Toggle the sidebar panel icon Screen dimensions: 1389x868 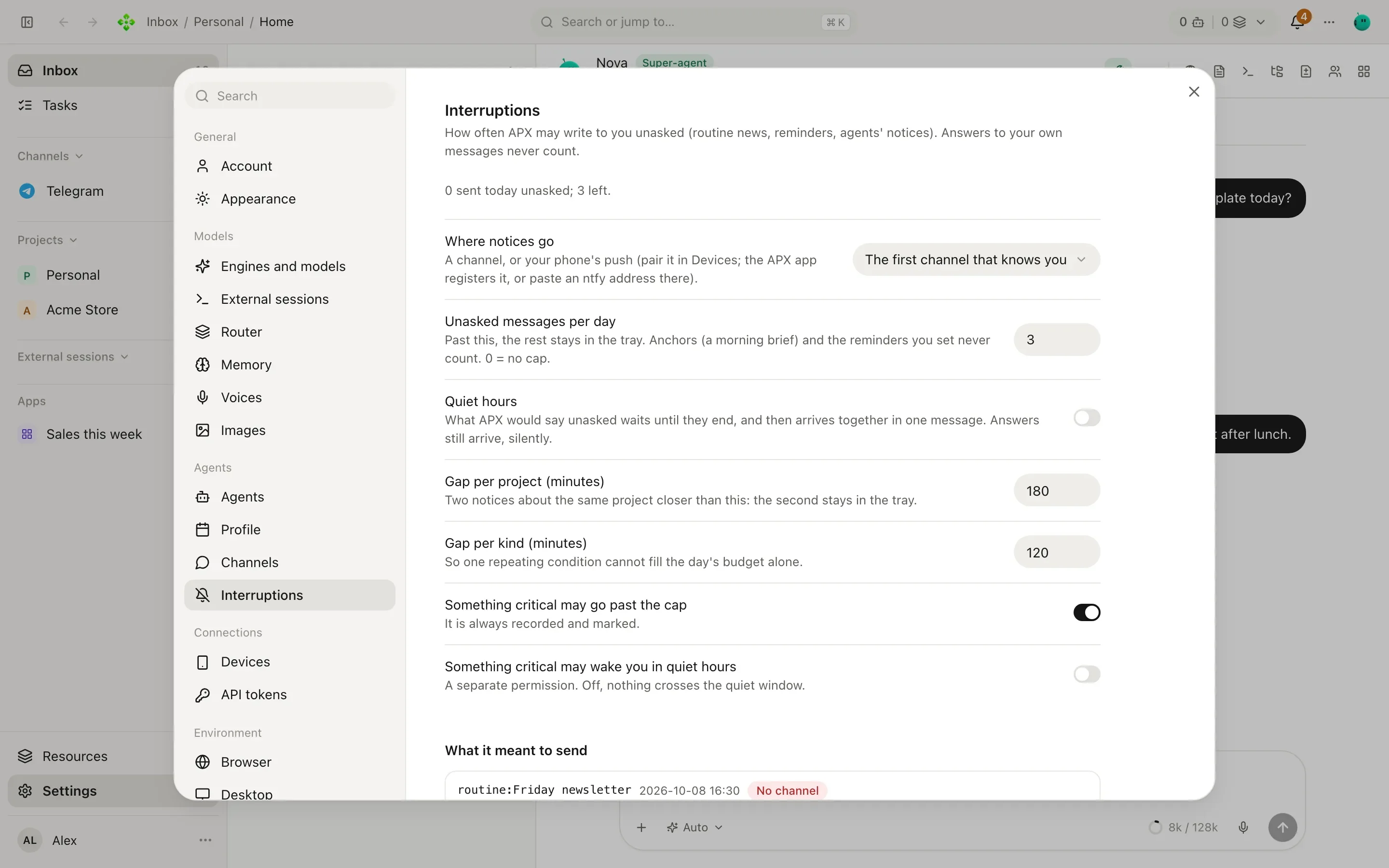click(x=27, y=22)
